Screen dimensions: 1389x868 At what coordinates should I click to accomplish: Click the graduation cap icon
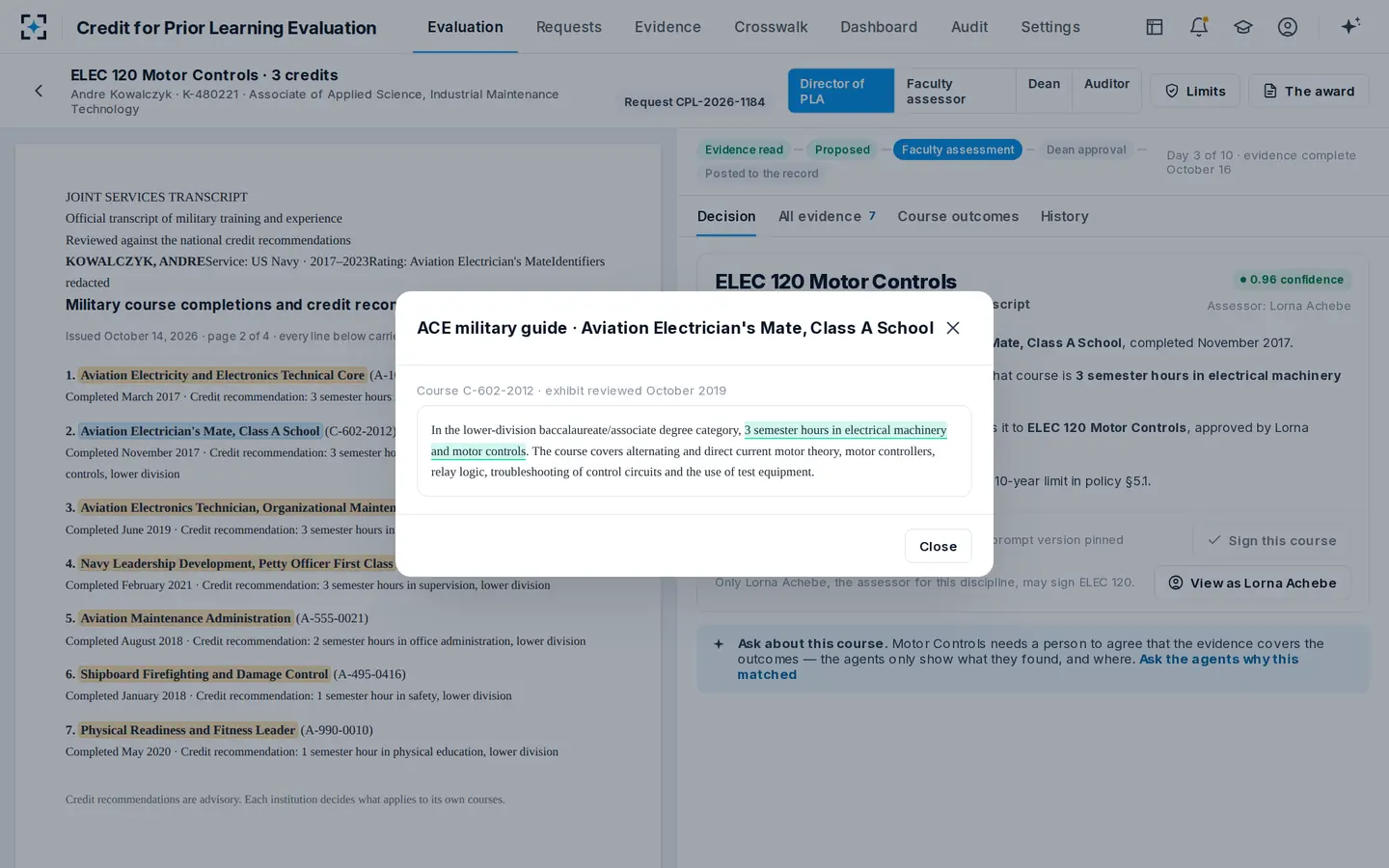coord(1243,27)
